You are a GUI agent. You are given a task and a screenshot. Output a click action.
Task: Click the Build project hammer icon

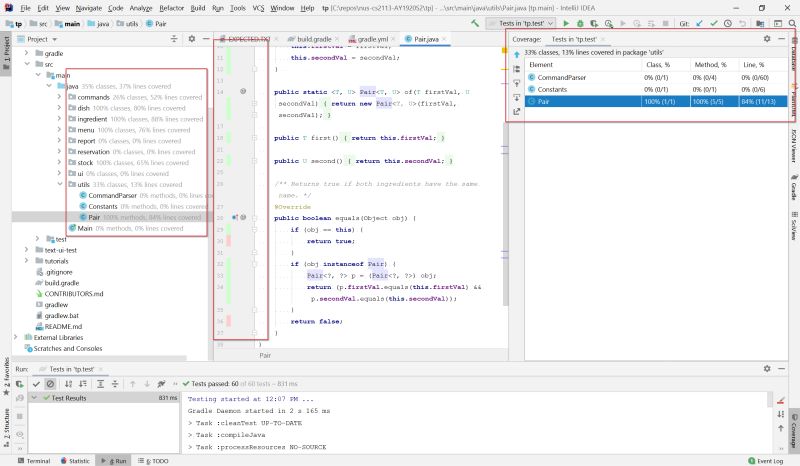[475, 23]
